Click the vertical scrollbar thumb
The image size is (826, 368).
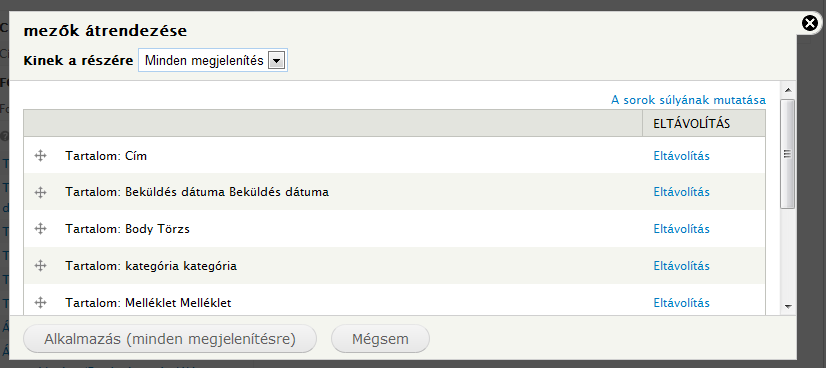[788, 154]
